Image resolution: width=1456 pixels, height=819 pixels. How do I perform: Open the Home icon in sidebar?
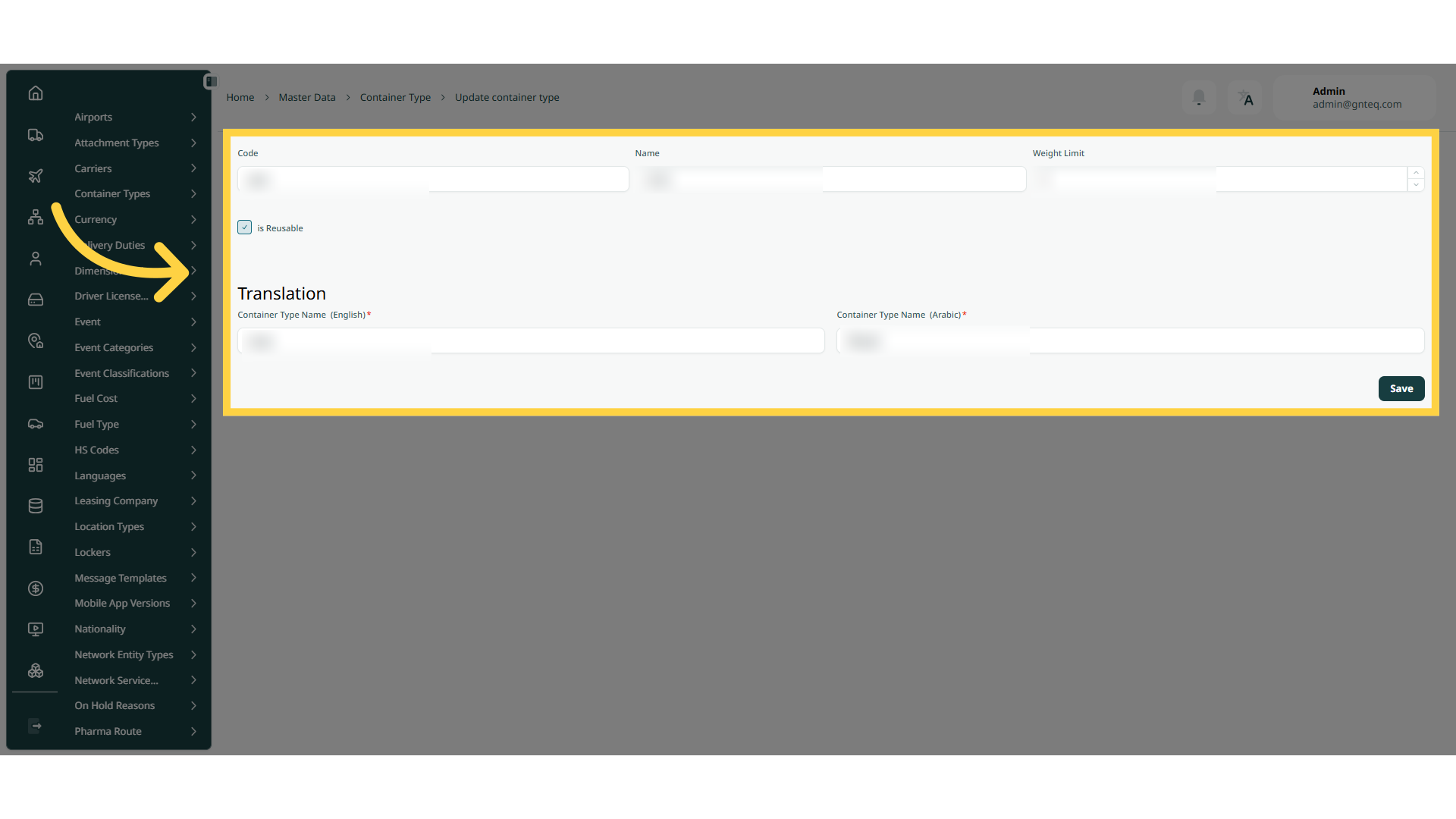[x=36, y=93]
